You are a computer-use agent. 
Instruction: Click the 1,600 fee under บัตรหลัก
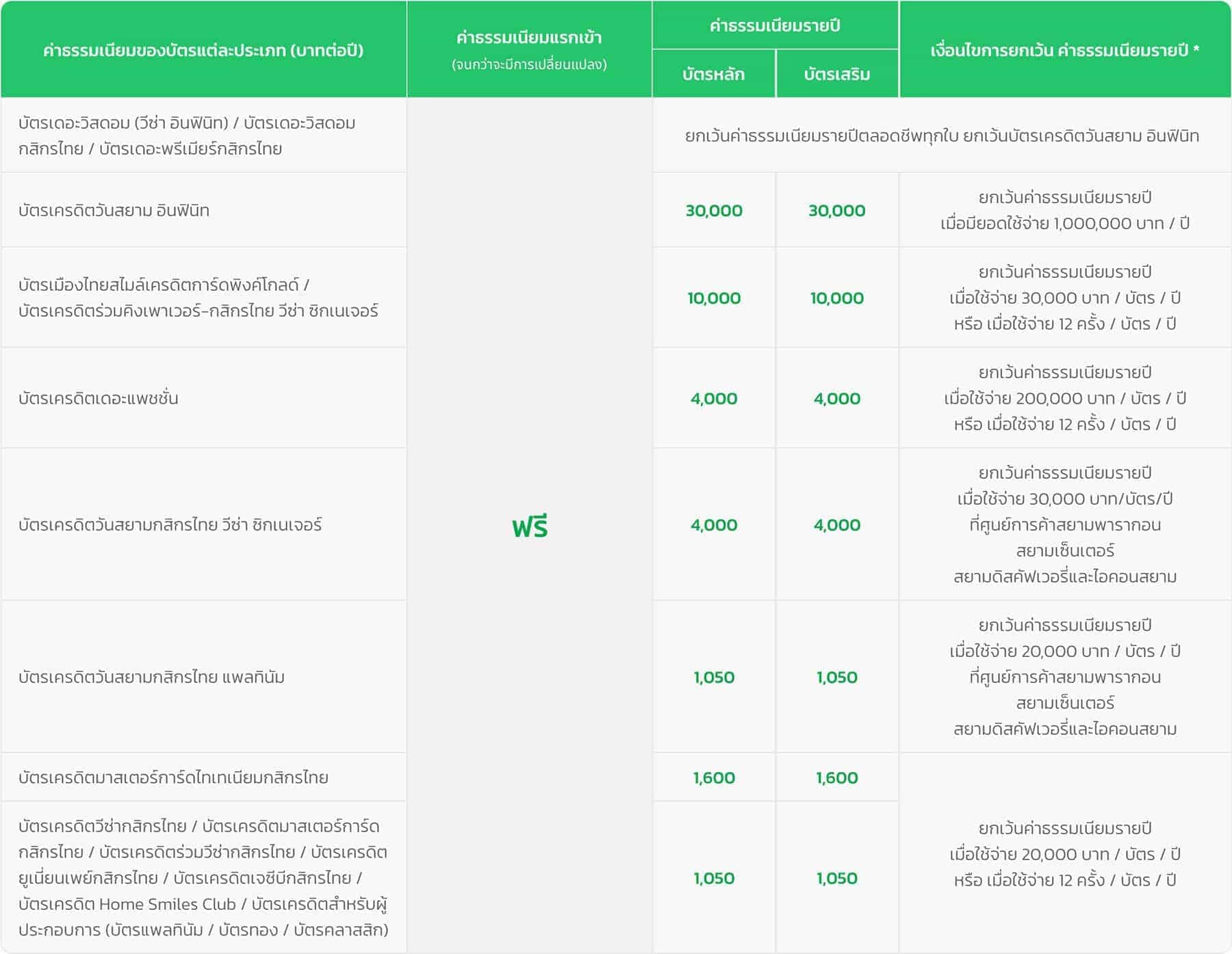point(714,777)
